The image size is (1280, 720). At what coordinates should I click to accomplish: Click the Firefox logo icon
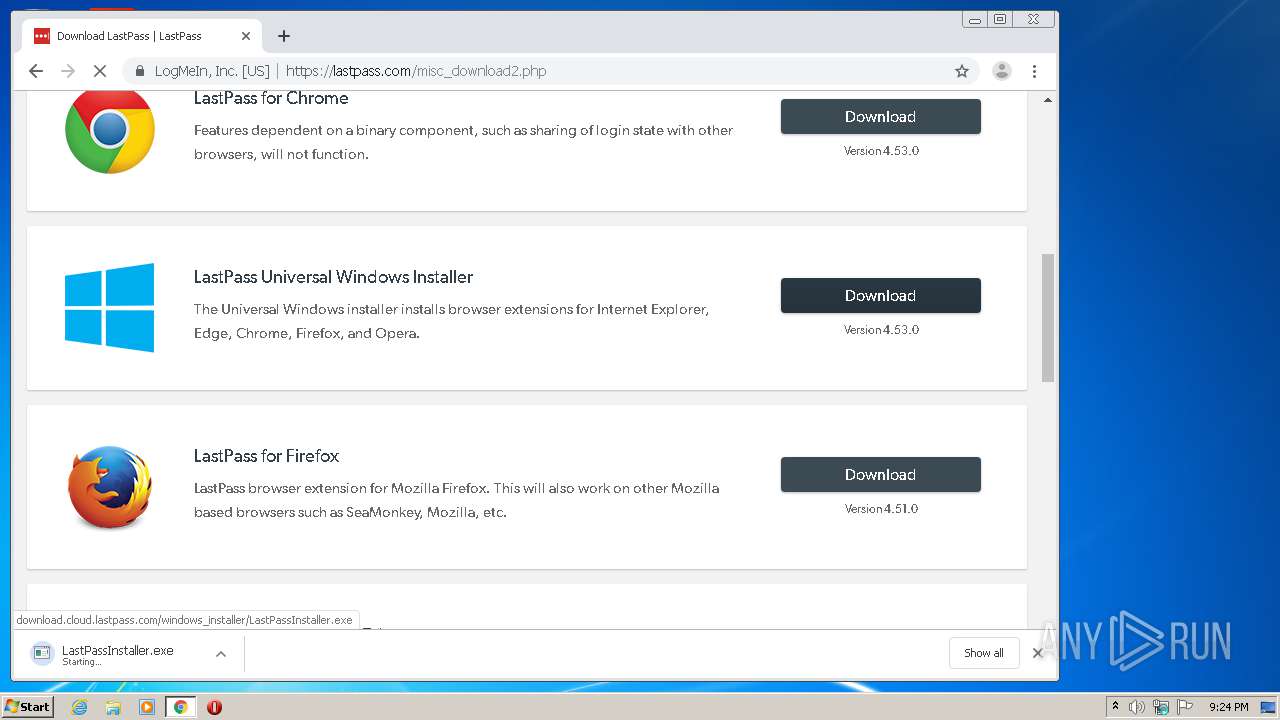(x=110, y=487)
